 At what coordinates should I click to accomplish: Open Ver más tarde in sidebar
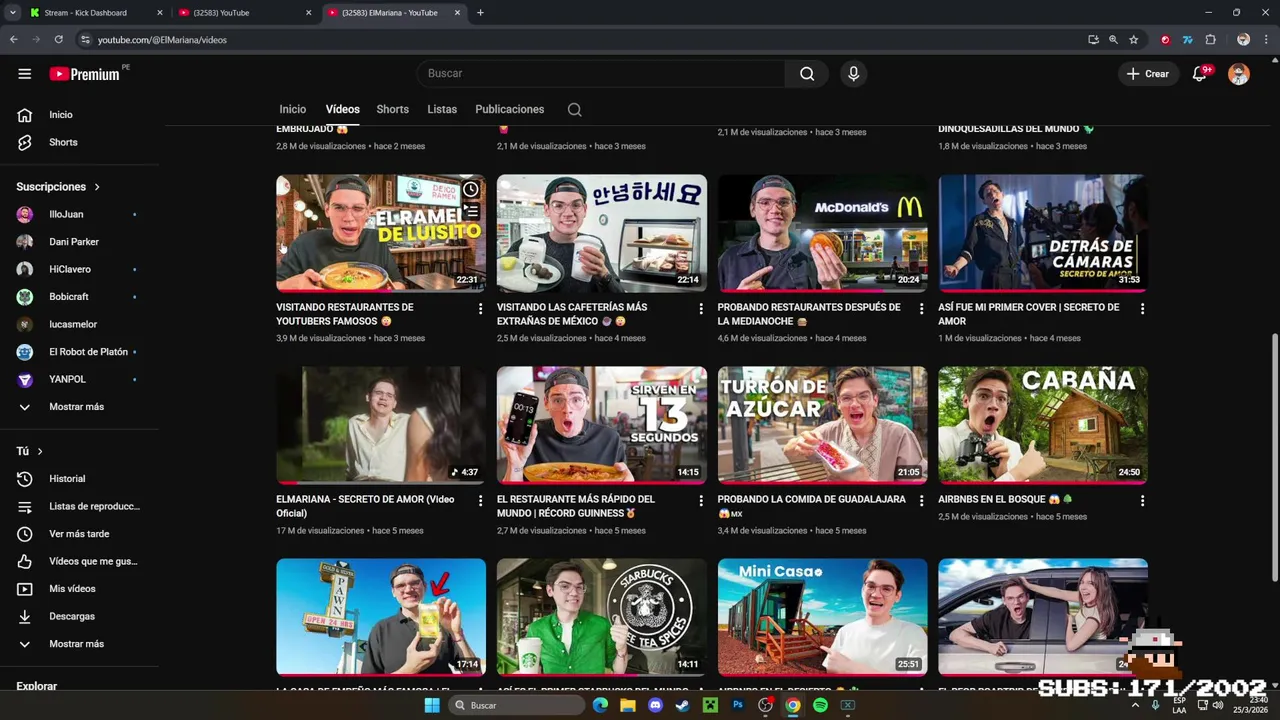click(80, 534)
